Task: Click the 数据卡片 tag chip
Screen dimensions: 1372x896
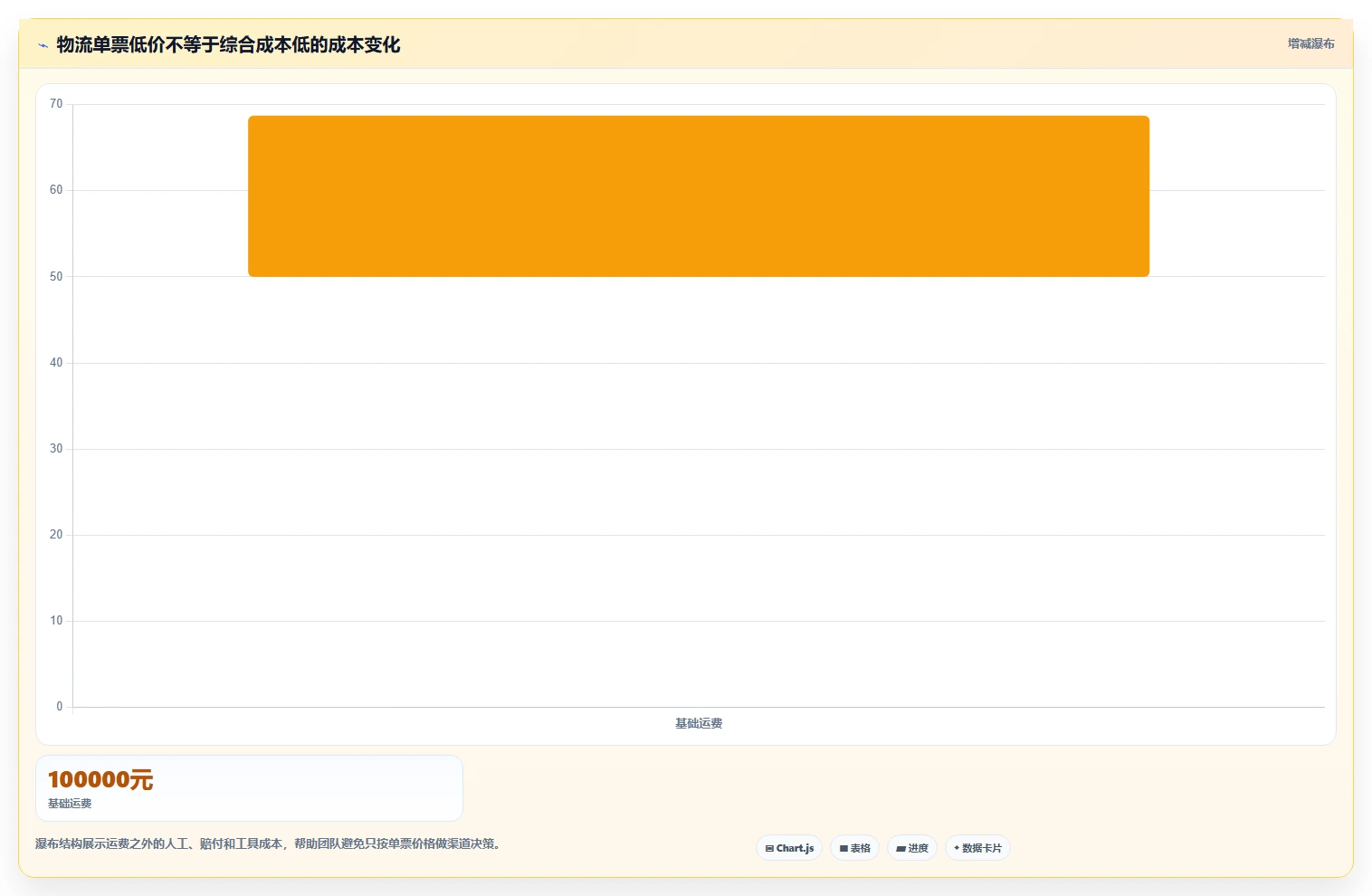Action: coord(977,848)
